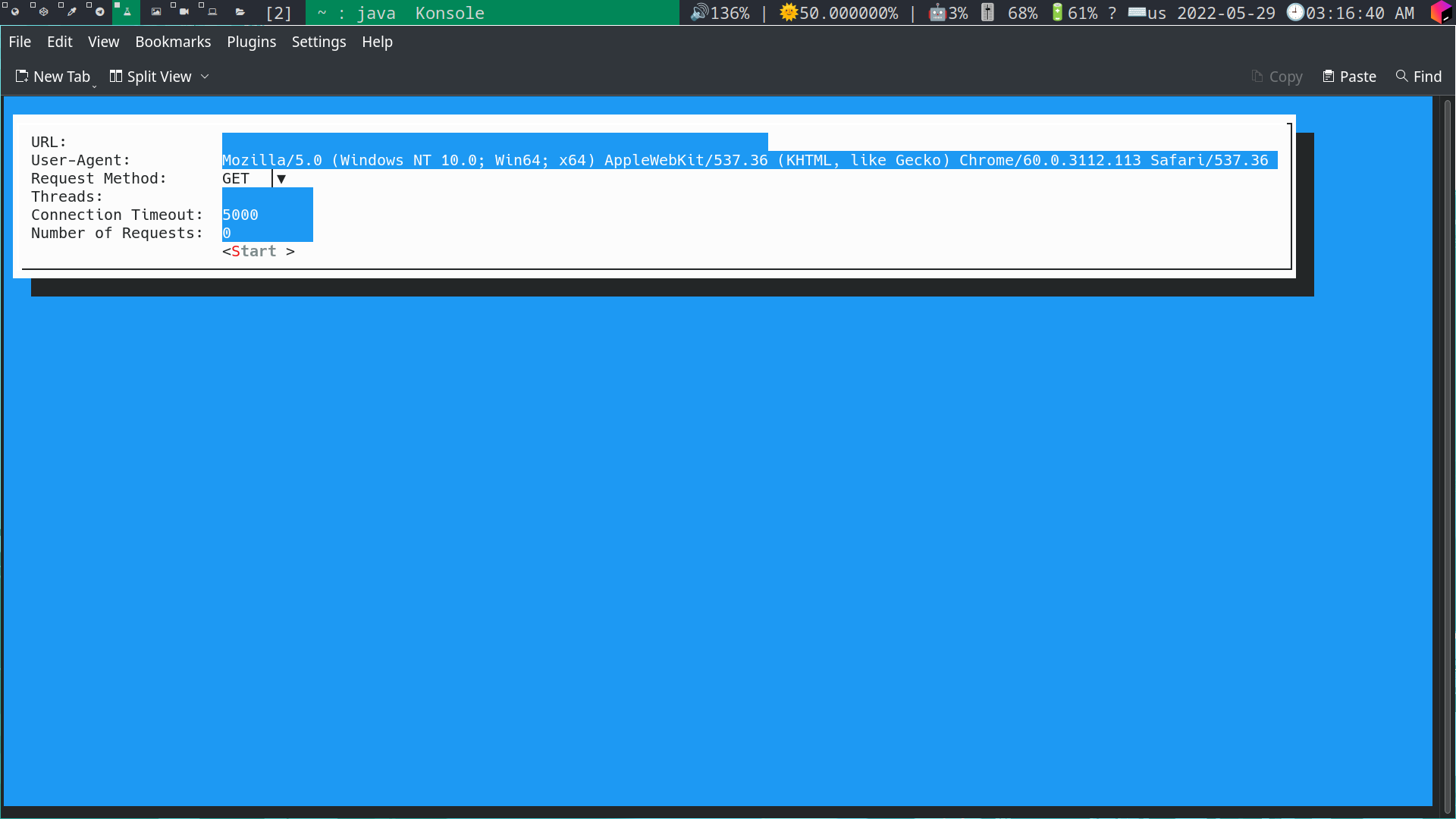Open the Request Method GET dropdown arrow
This screenshot has width=1456, height=819.
pos(281,178)
